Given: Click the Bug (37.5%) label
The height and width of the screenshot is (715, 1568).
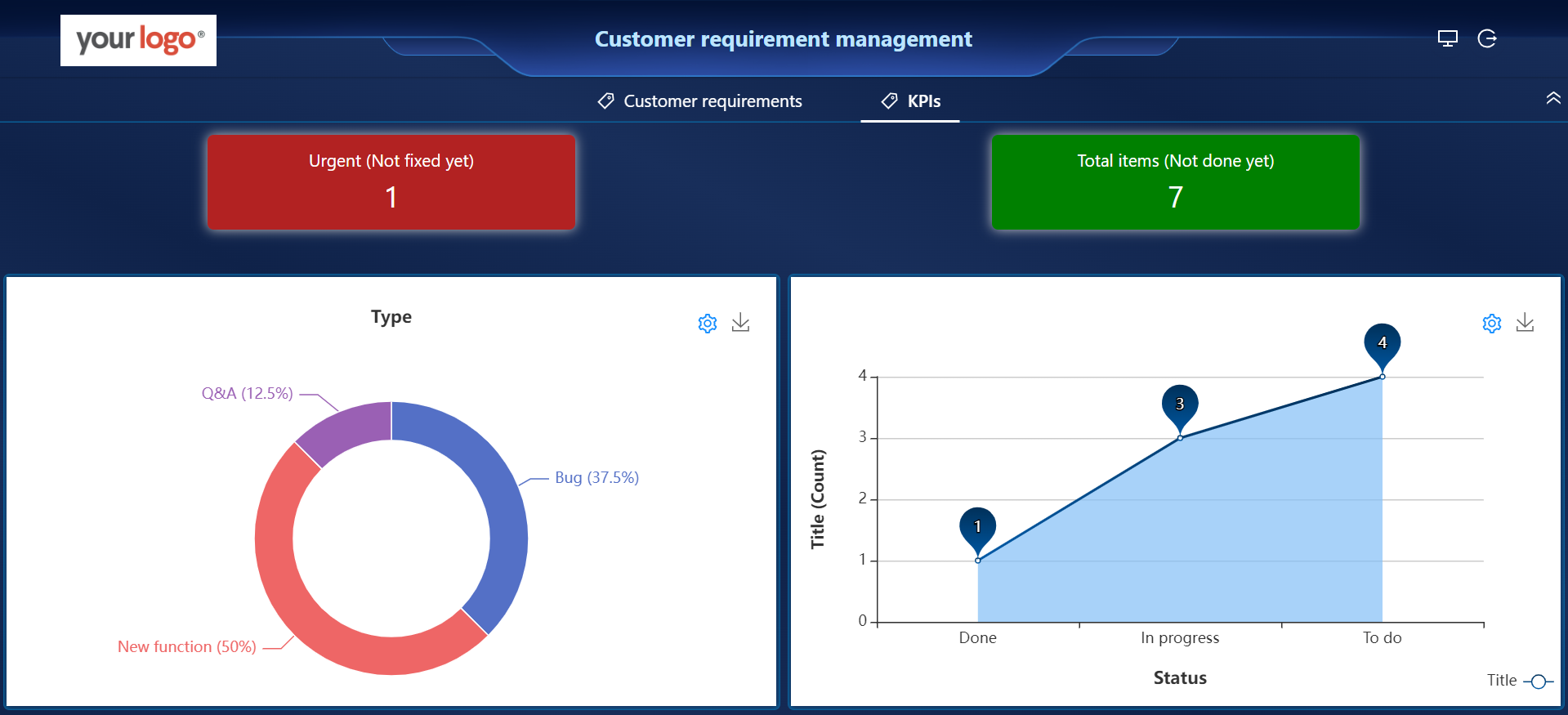Looking at the screenshot, I should point(596,478).
